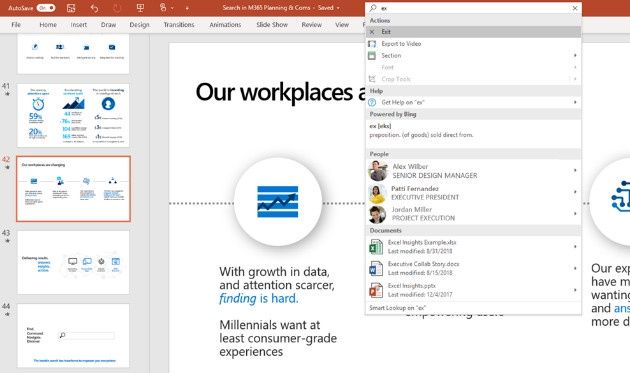Switch to the Insert tab
630x373 pixels.
pos(79,25)
